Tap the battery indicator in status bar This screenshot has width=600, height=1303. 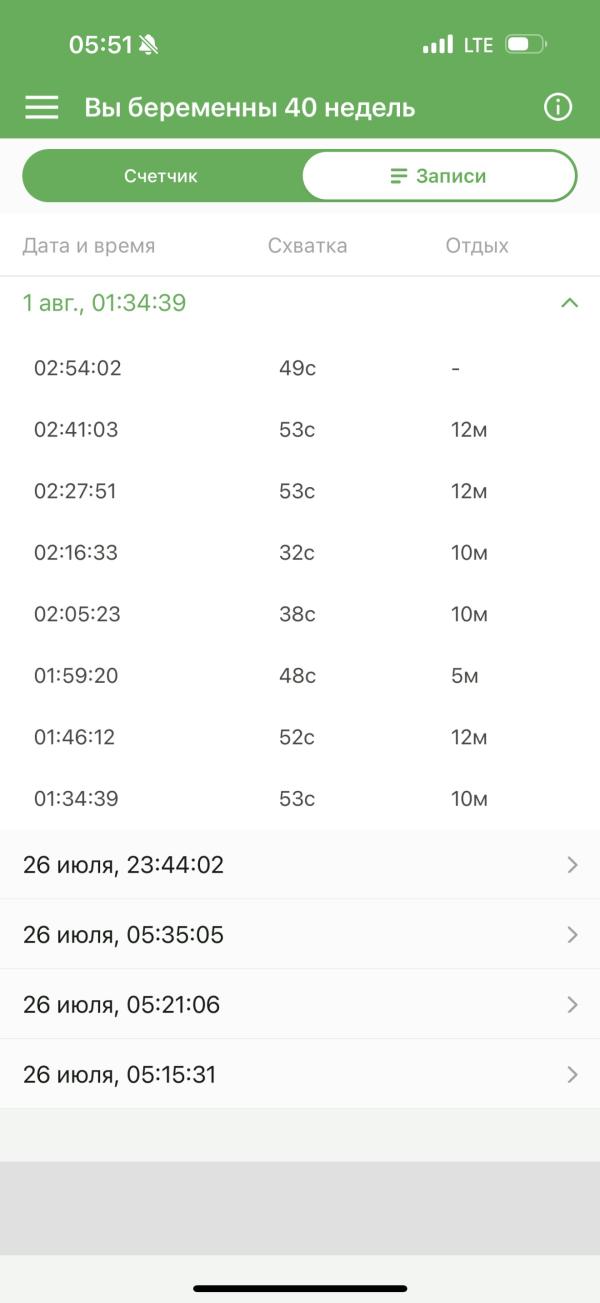(525, 45)
